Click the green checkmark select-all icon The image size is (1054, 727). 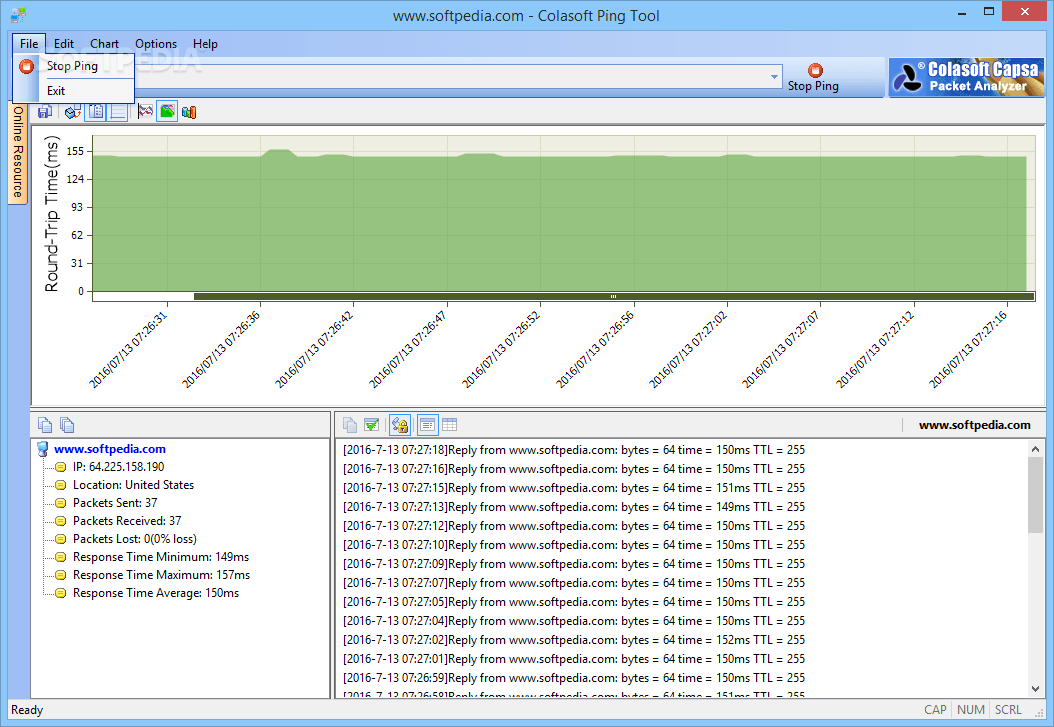click(371, 425)
